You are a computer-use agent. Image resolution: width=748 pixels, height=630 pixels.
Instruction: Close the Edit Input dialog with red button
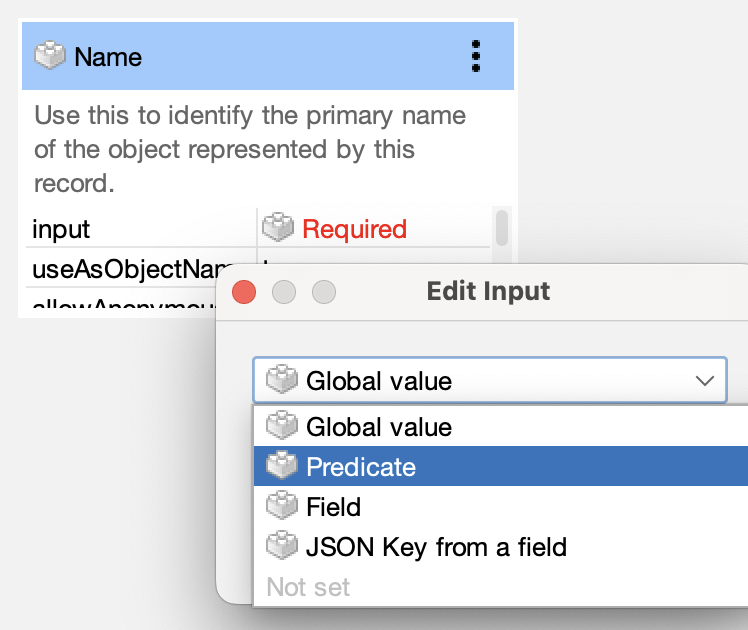pos(244,292)
